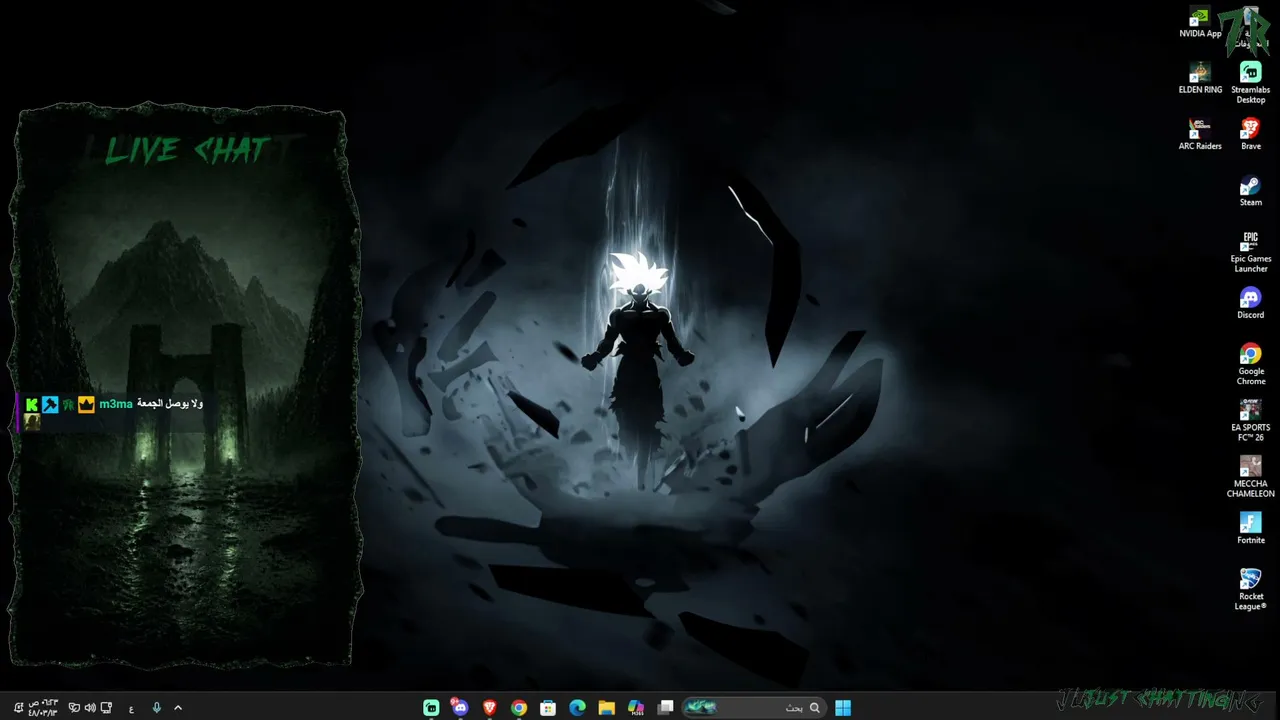1280x720 pixels.
Task: Select the Discord shortcut on the desktop
Action: pos(1250,304)
